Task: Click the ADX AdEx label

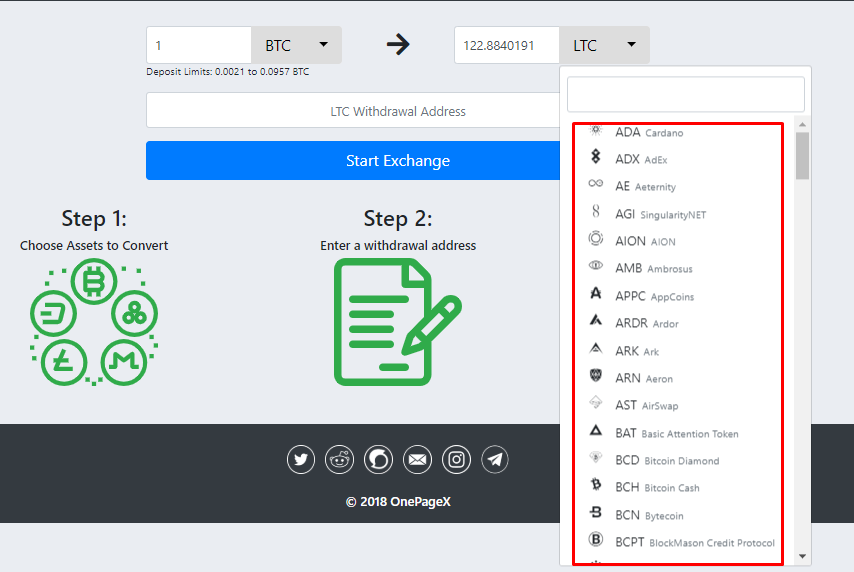Action: click(641, 159)
